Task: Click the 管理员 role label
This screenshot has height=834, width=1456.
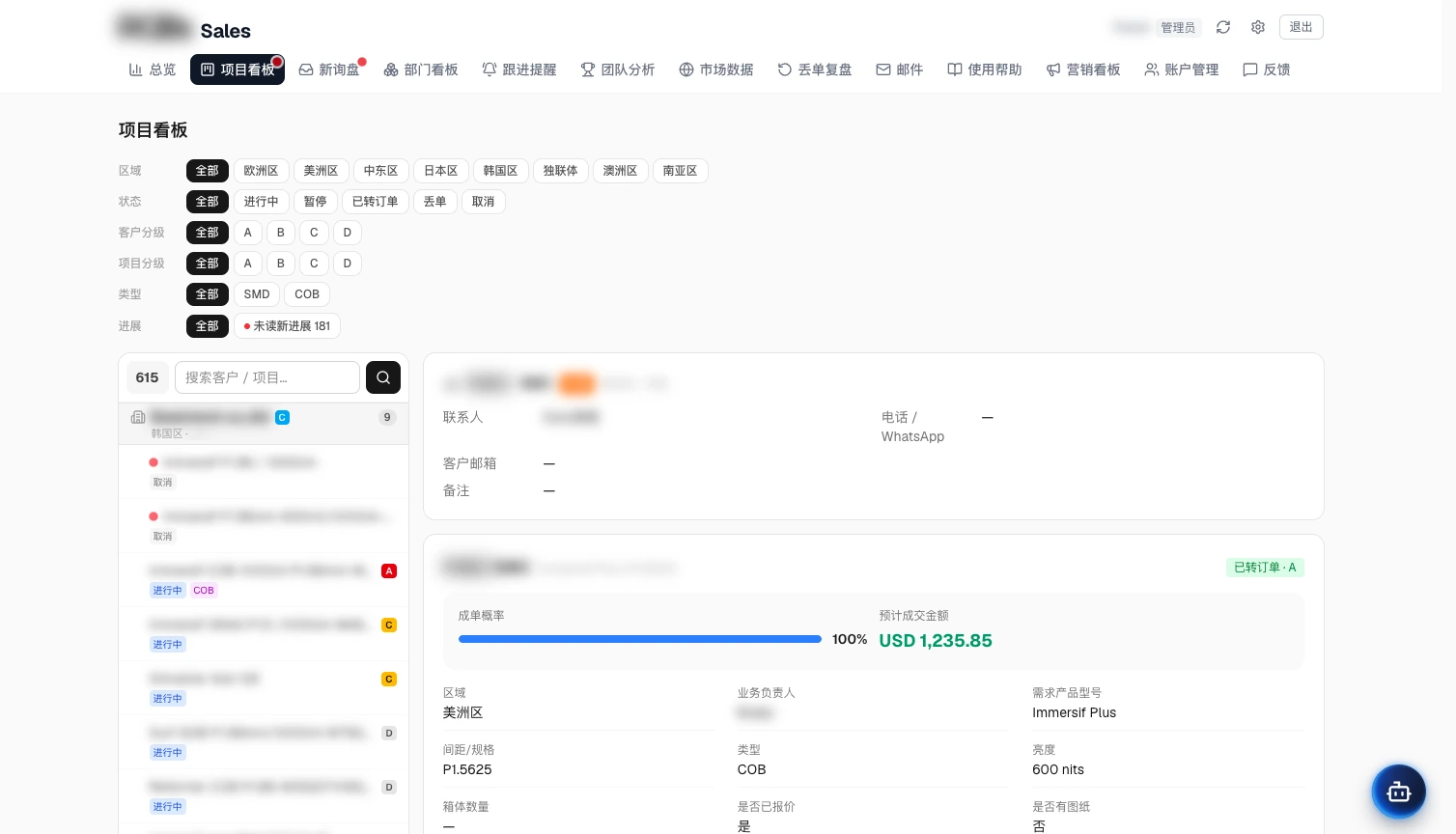Action: point(1178,28)
